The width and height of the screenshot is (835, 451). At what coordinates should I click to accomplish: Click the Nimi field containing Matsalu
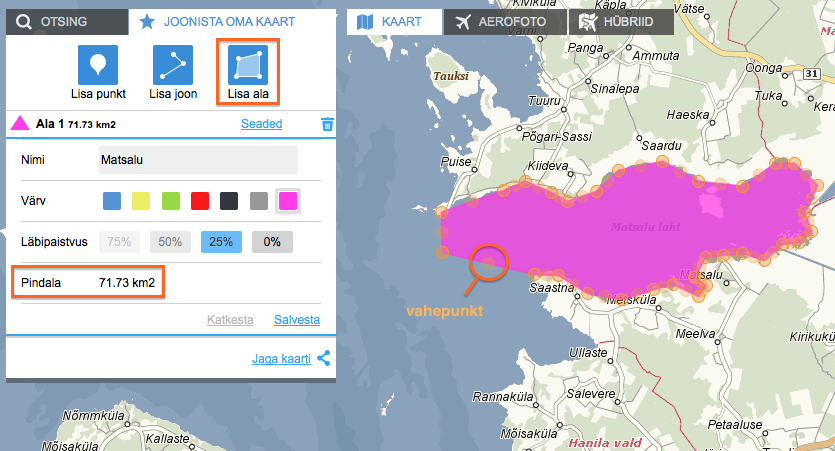tap(198, 160)
